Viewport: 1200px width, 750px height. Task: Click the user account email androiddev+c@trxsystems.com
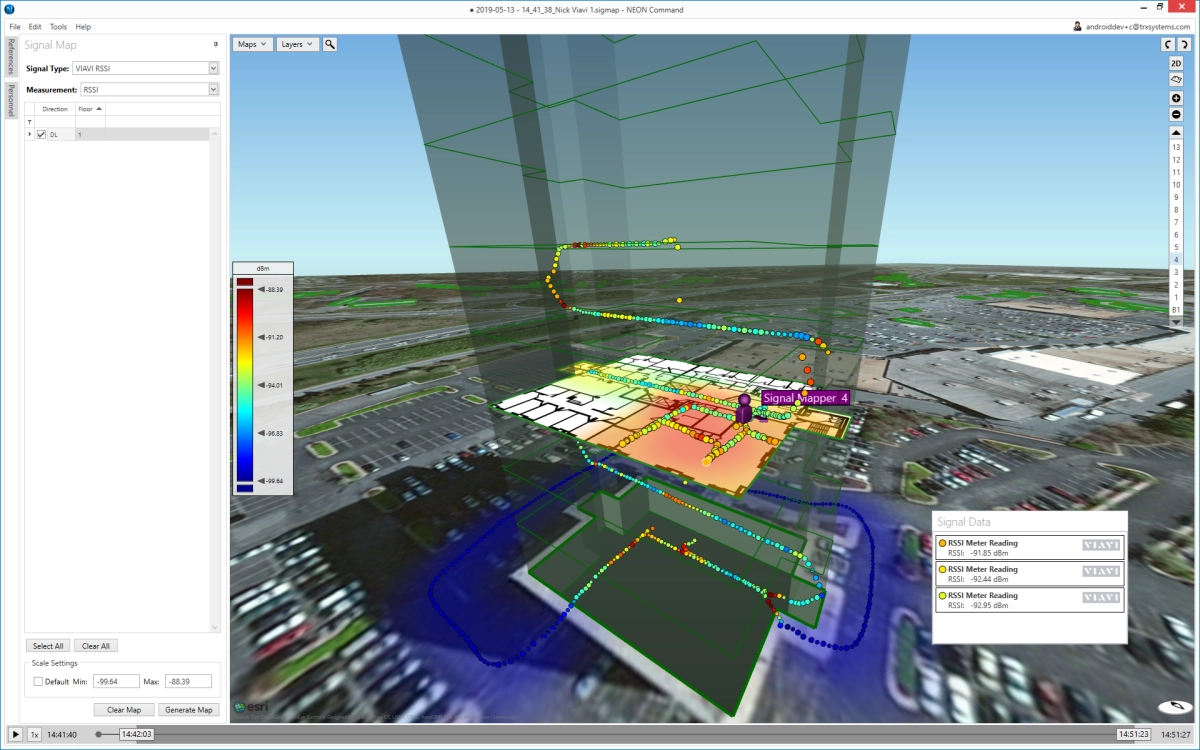tap(1138, 26)
